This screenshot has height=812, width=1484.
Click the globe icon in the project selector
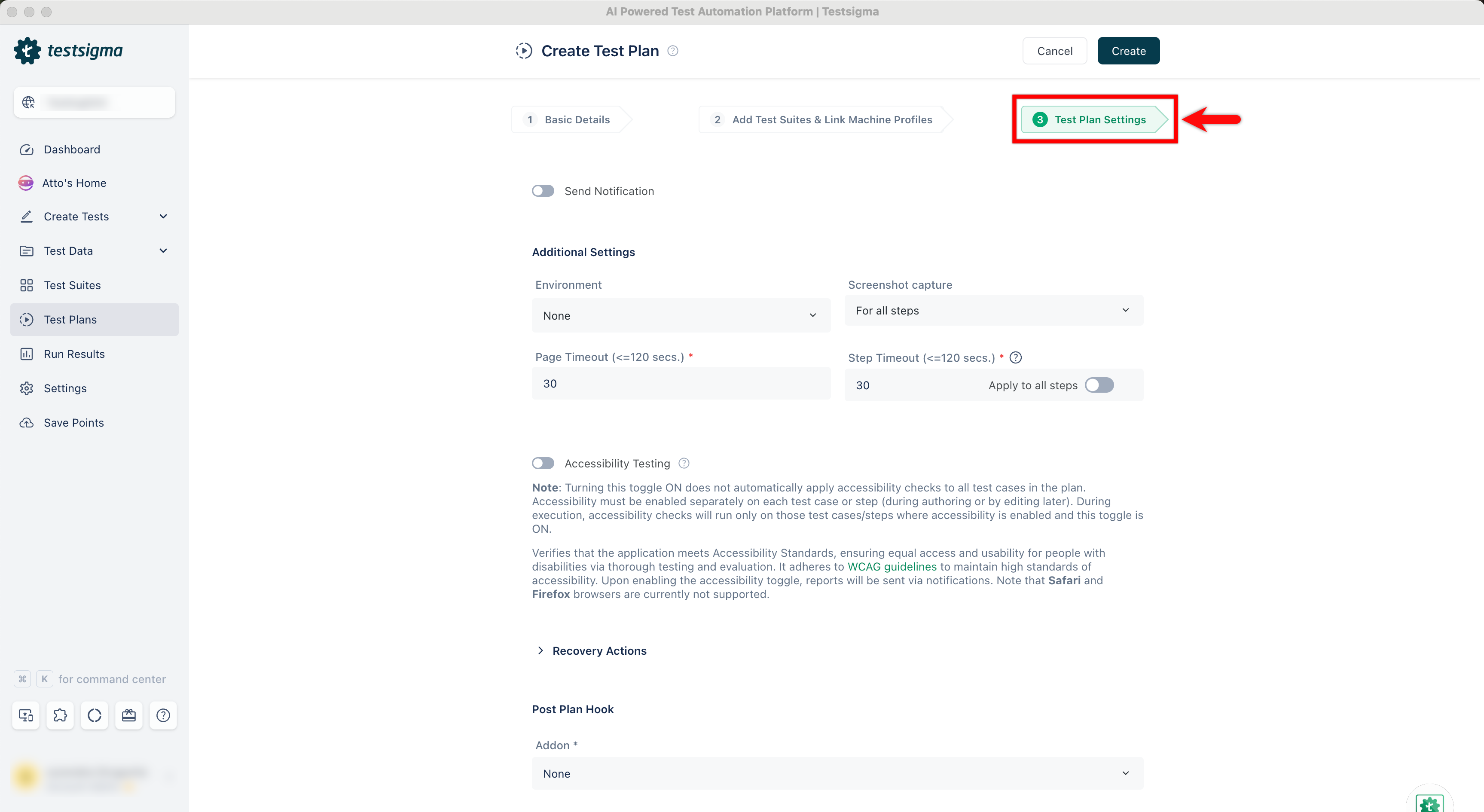pos(28,103)
